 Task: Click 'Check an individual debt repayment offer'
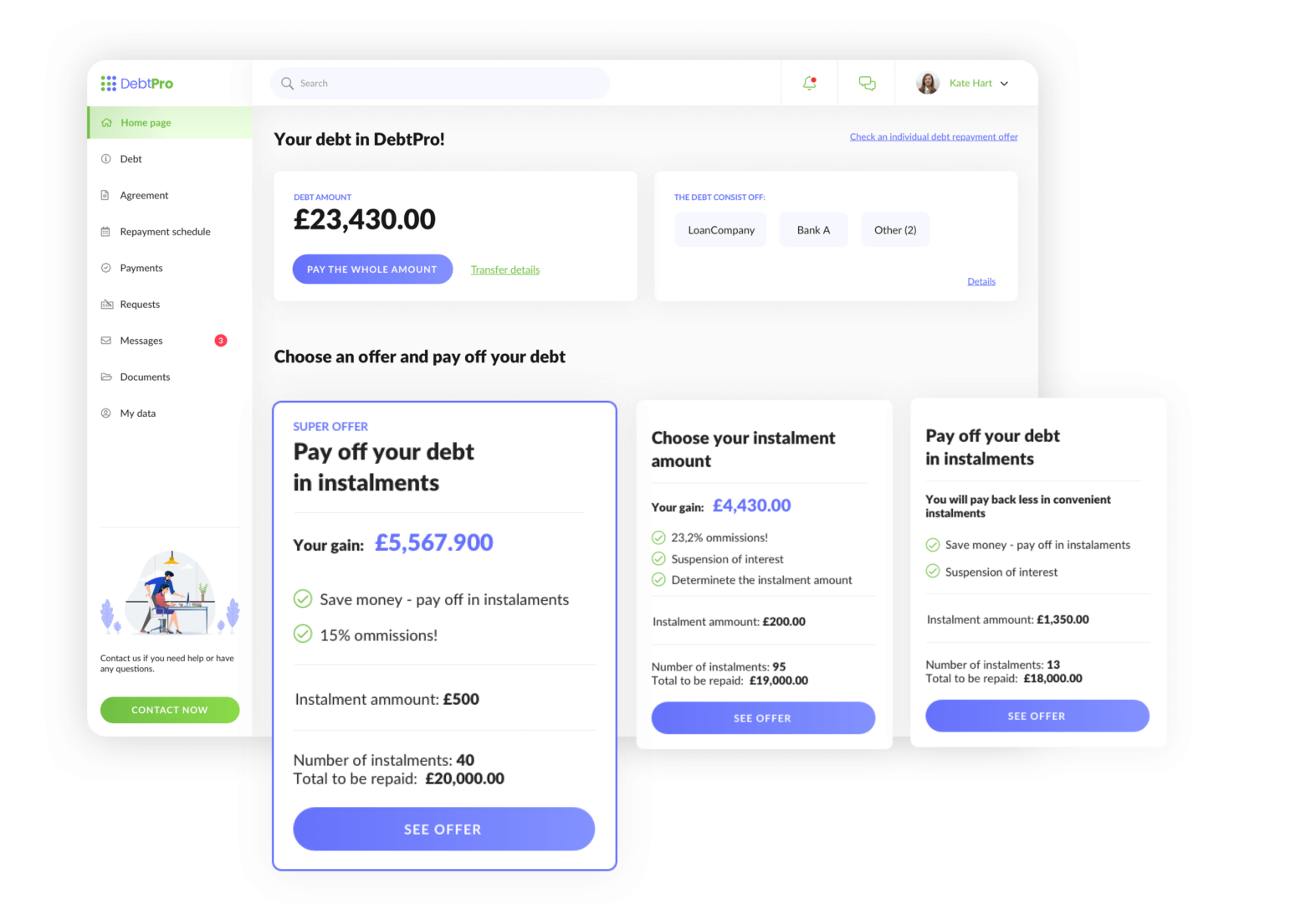pyautogui.click(x=933, y=136)
